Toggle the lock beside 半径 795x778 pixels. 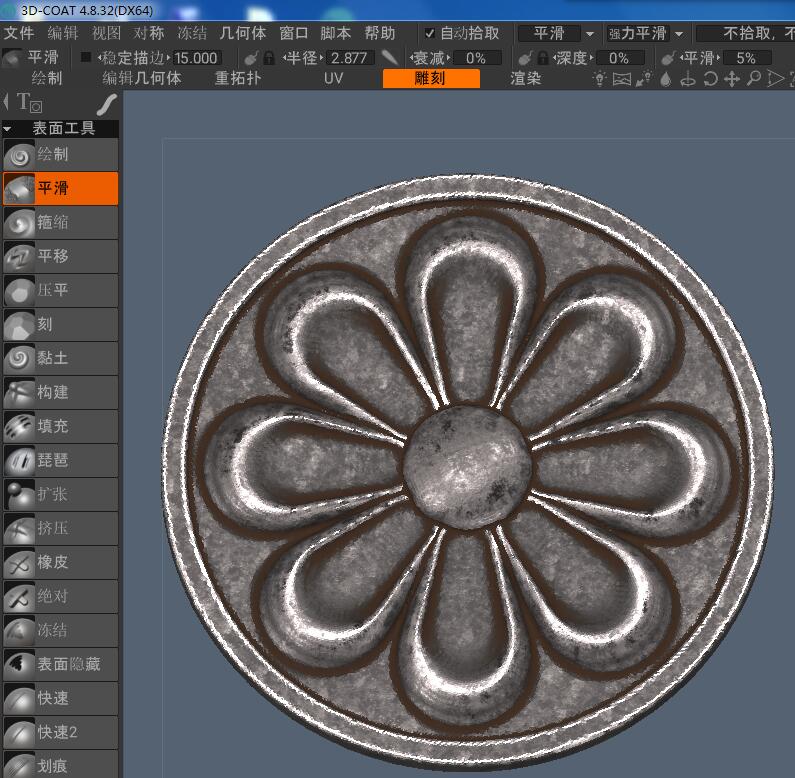269,58
